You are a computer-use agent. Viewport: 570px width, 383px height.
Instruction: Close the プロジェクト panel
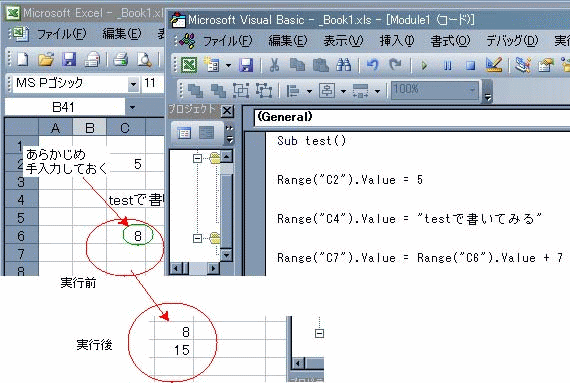227,110
